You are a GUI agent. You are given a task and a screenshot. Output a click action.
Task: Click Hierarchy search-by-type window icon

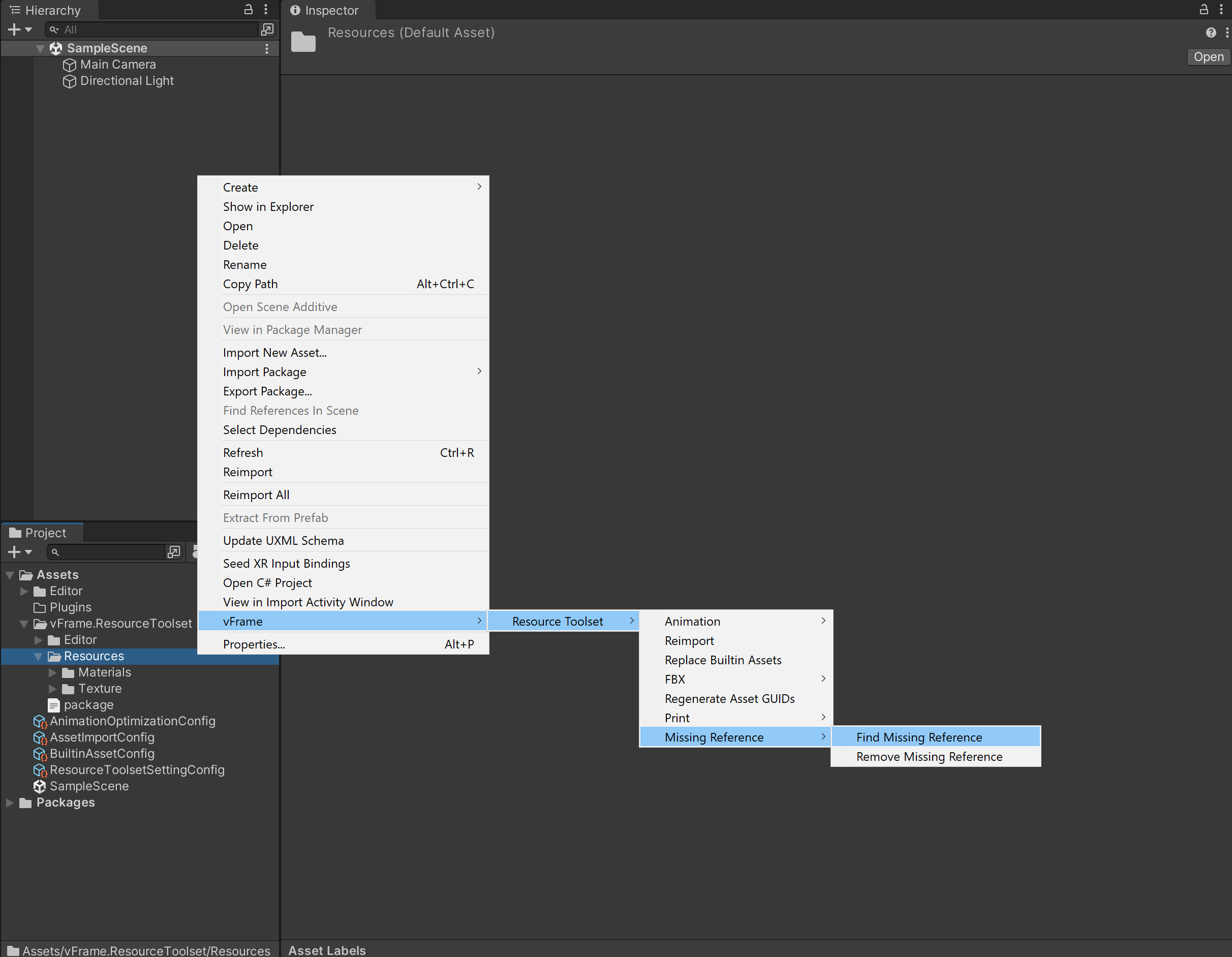point(267,29)
